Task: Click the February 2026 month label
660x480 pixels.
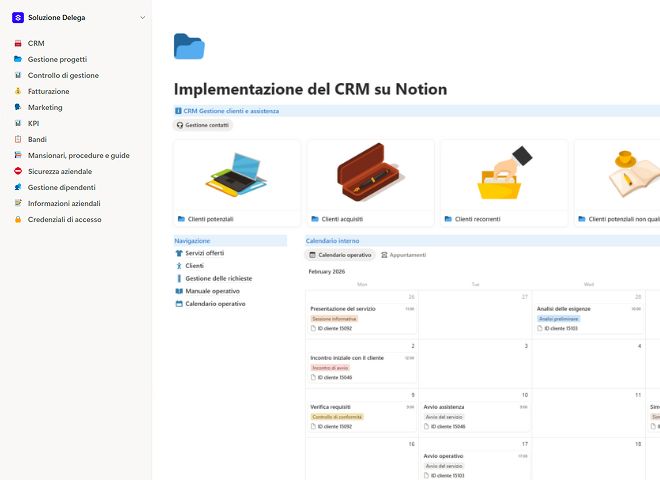Action: click(x=327, y=272)
